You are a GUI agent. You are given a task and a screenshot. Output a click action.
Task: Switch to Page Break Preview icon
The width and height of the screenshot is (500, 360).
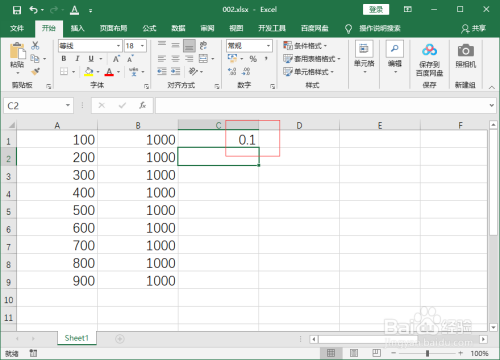(x=376, y=353)
